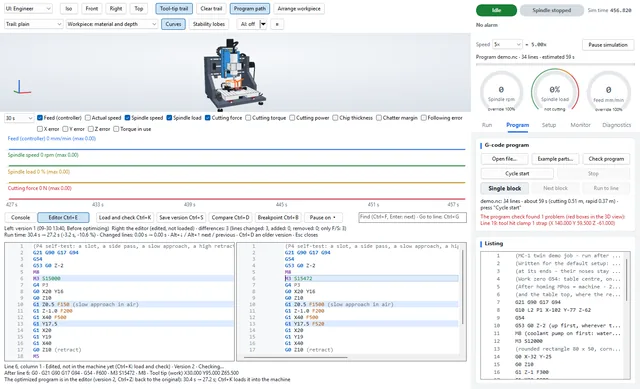Check the X error box
This screenshot has width=640, height=389.
click(x=40, y=129)
